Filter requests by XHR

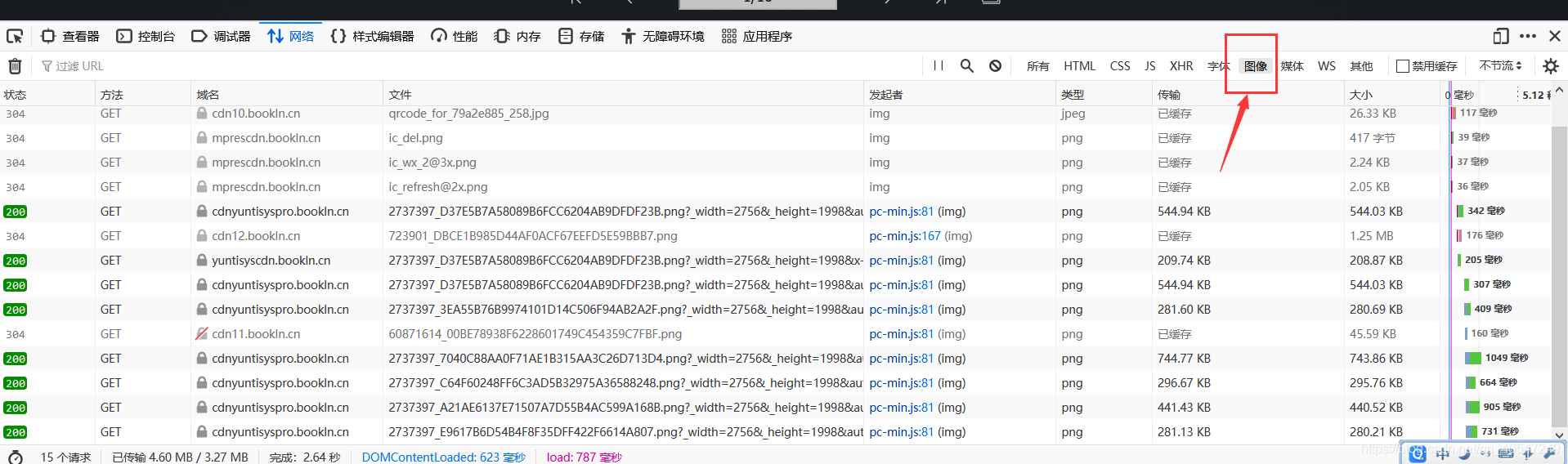1181,66
